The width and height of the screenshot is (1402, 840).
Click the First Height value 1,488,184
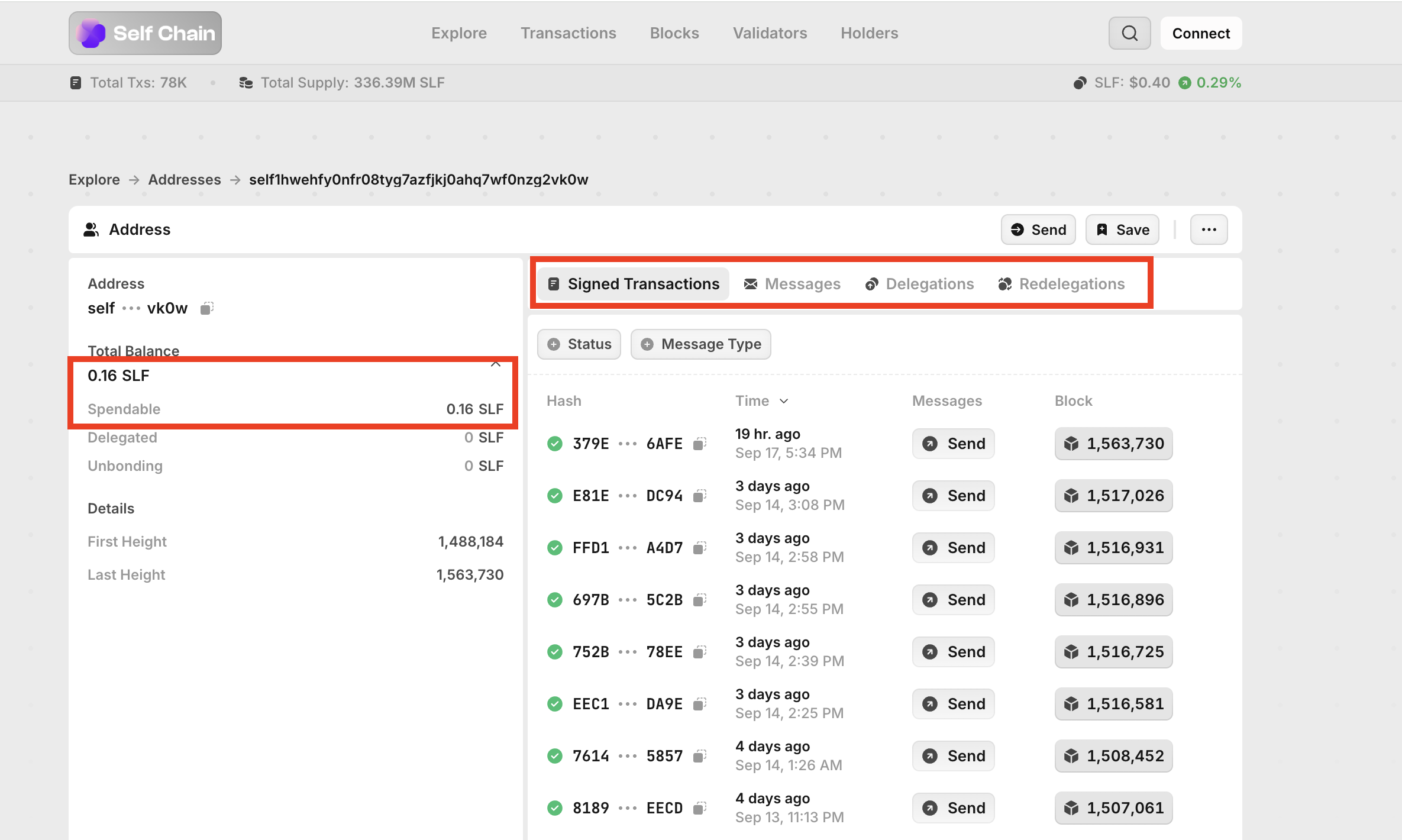pyautogui.click(x=470, y=542)
